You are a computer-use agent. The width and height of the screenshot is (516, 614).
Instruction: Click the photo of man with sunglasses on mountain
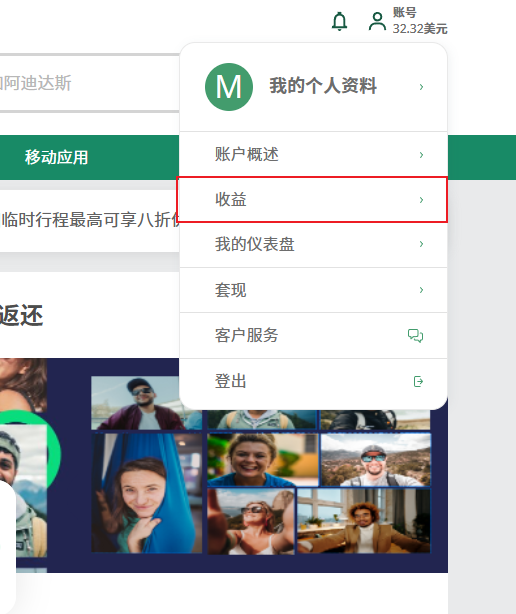coord(375,460)
